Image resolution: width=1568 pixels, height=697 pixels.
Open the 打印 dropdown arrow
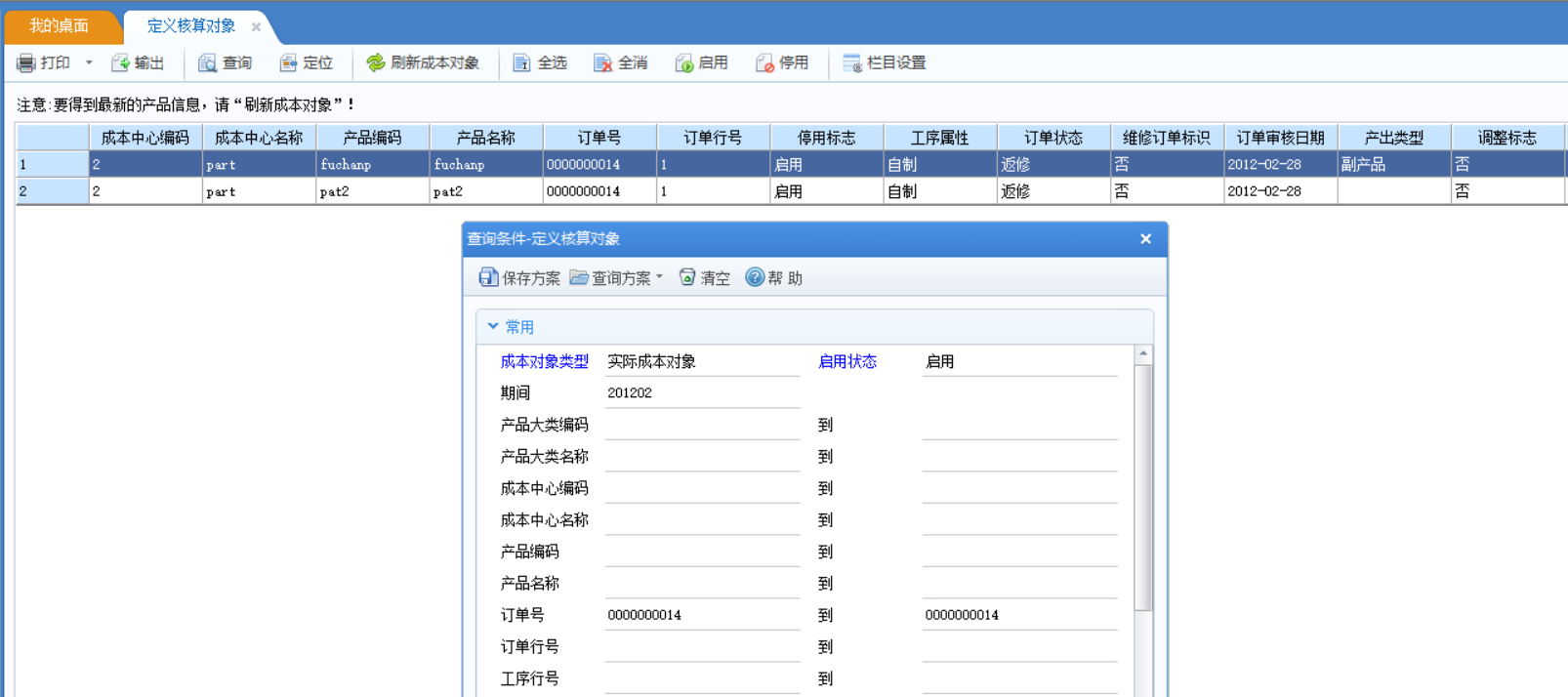coord(89,62)
